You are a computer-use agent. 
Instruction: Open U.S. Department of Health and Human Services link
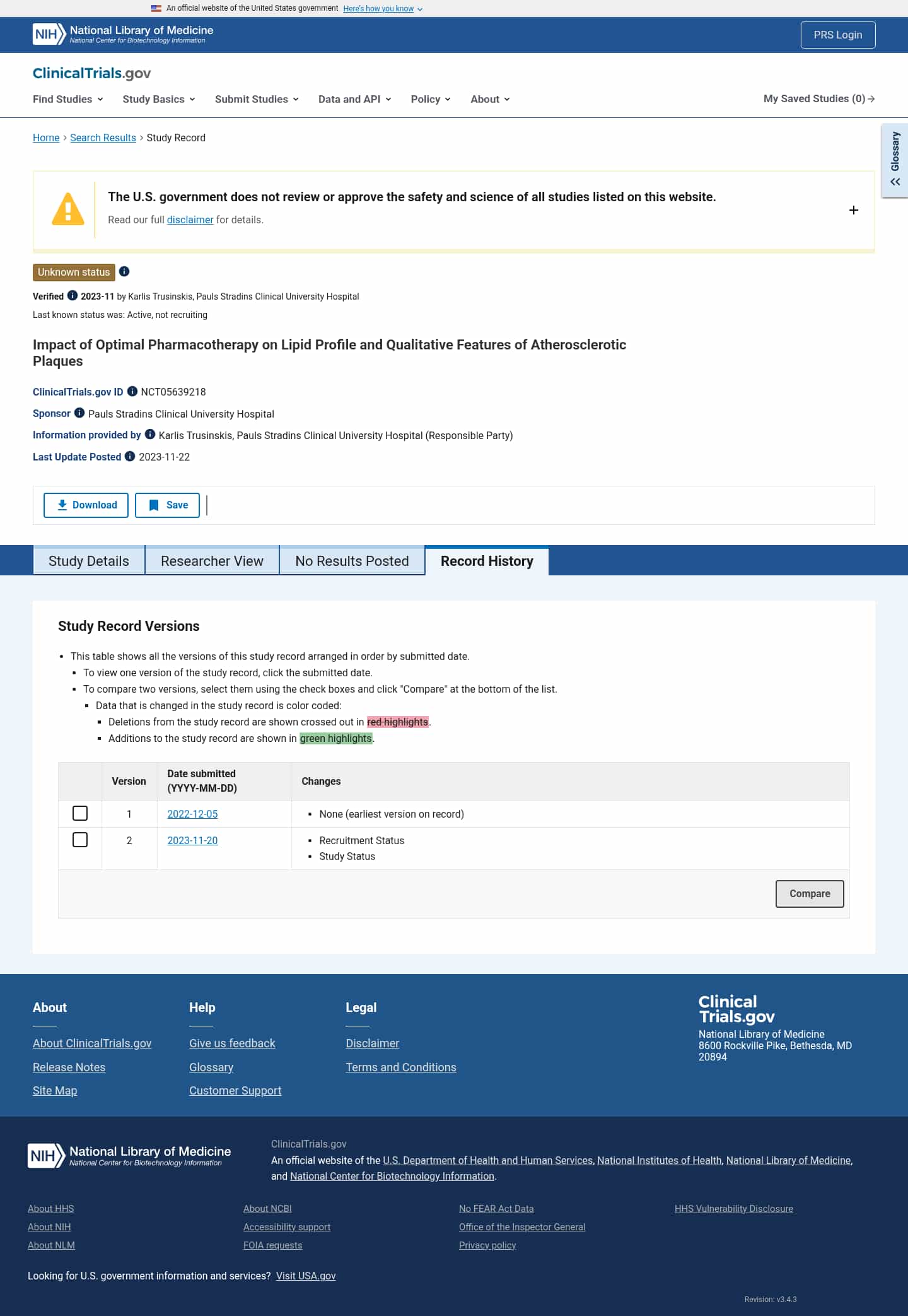coord(488,1160)
